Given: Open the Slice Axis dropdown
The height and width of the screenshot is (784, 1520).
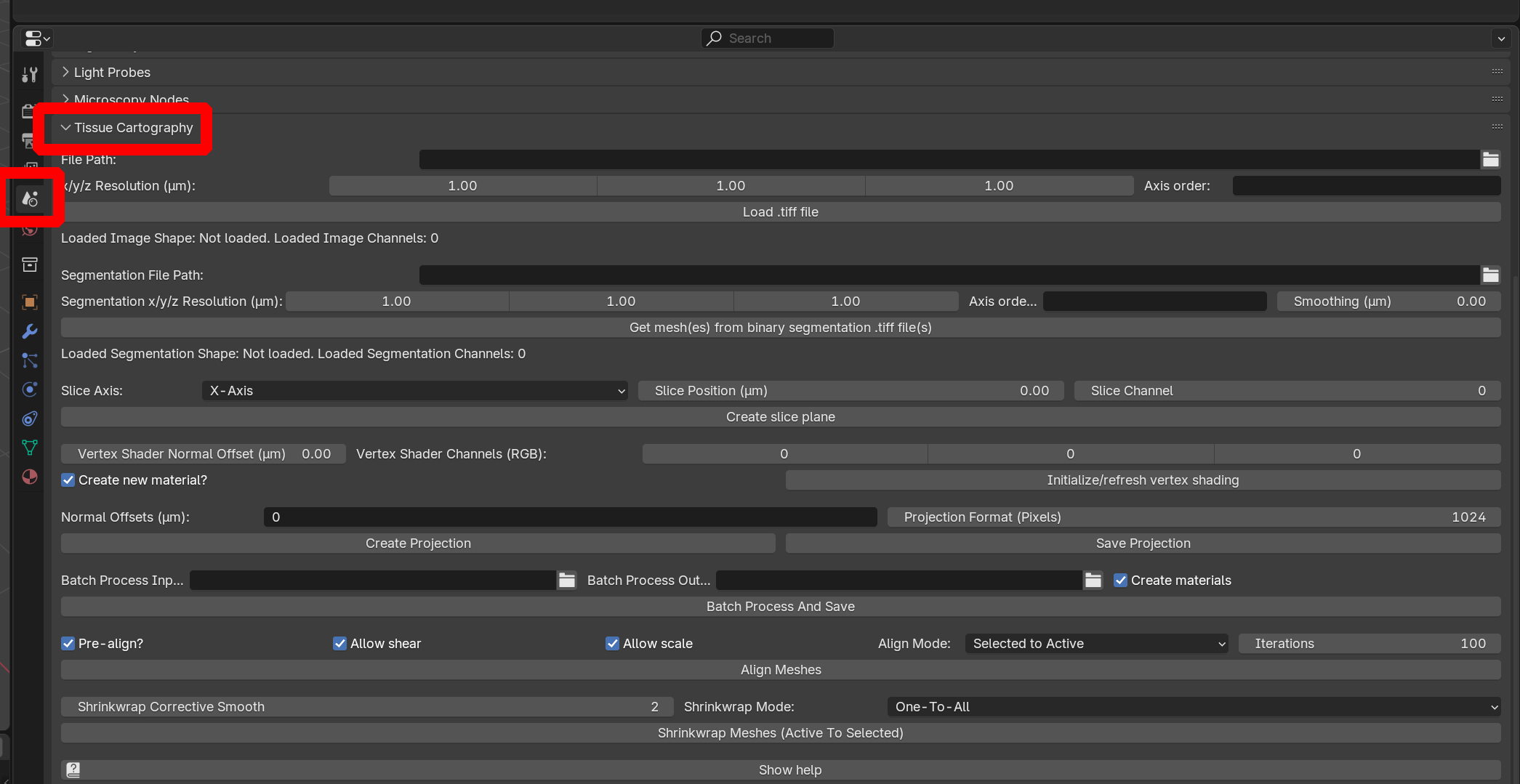Looking at the screenshot, I should pyautogui.click(x=415, y=391).
